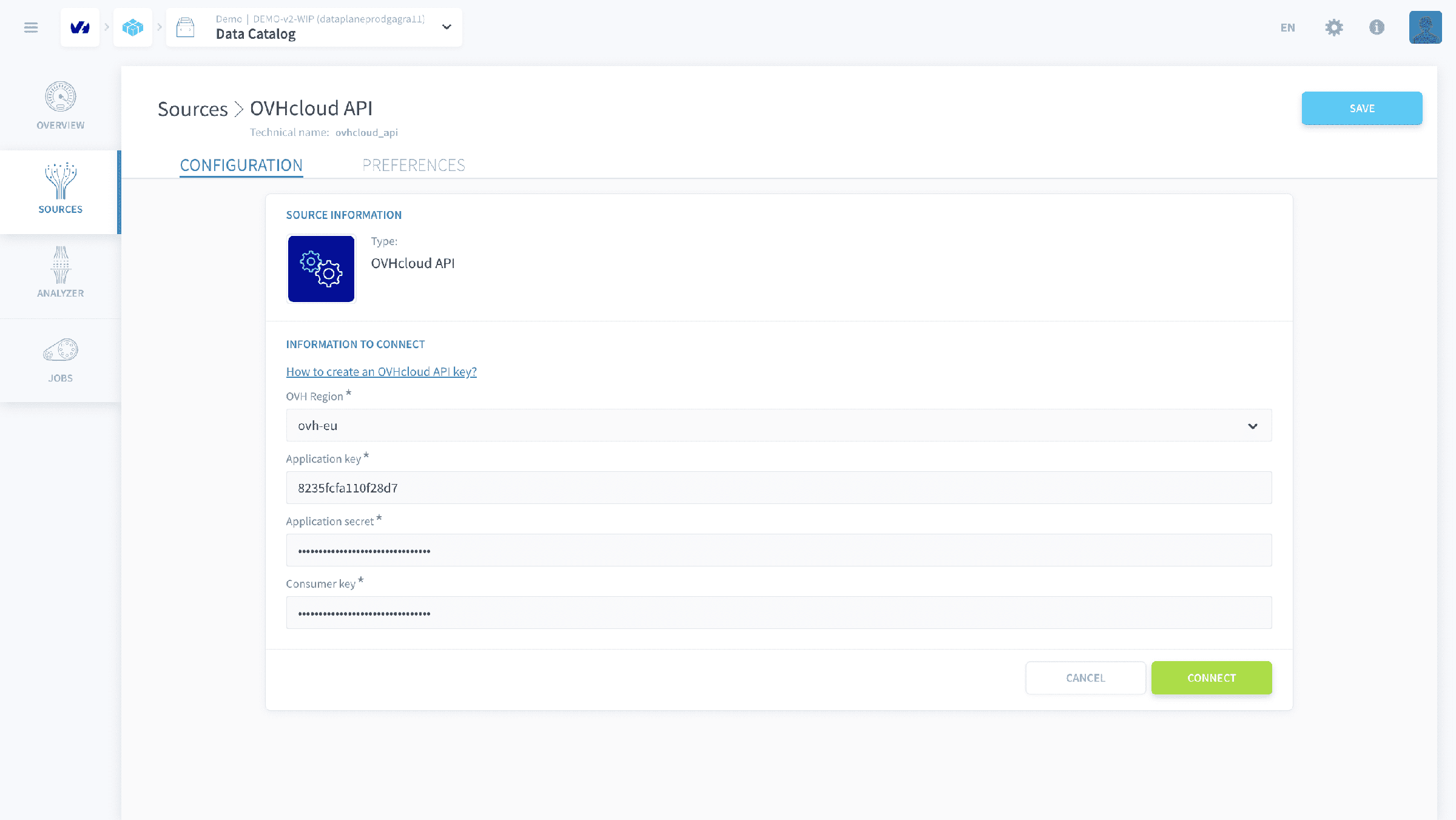Open the blue cube project icon
The image size is (1456, 820).
click(133, 27)
